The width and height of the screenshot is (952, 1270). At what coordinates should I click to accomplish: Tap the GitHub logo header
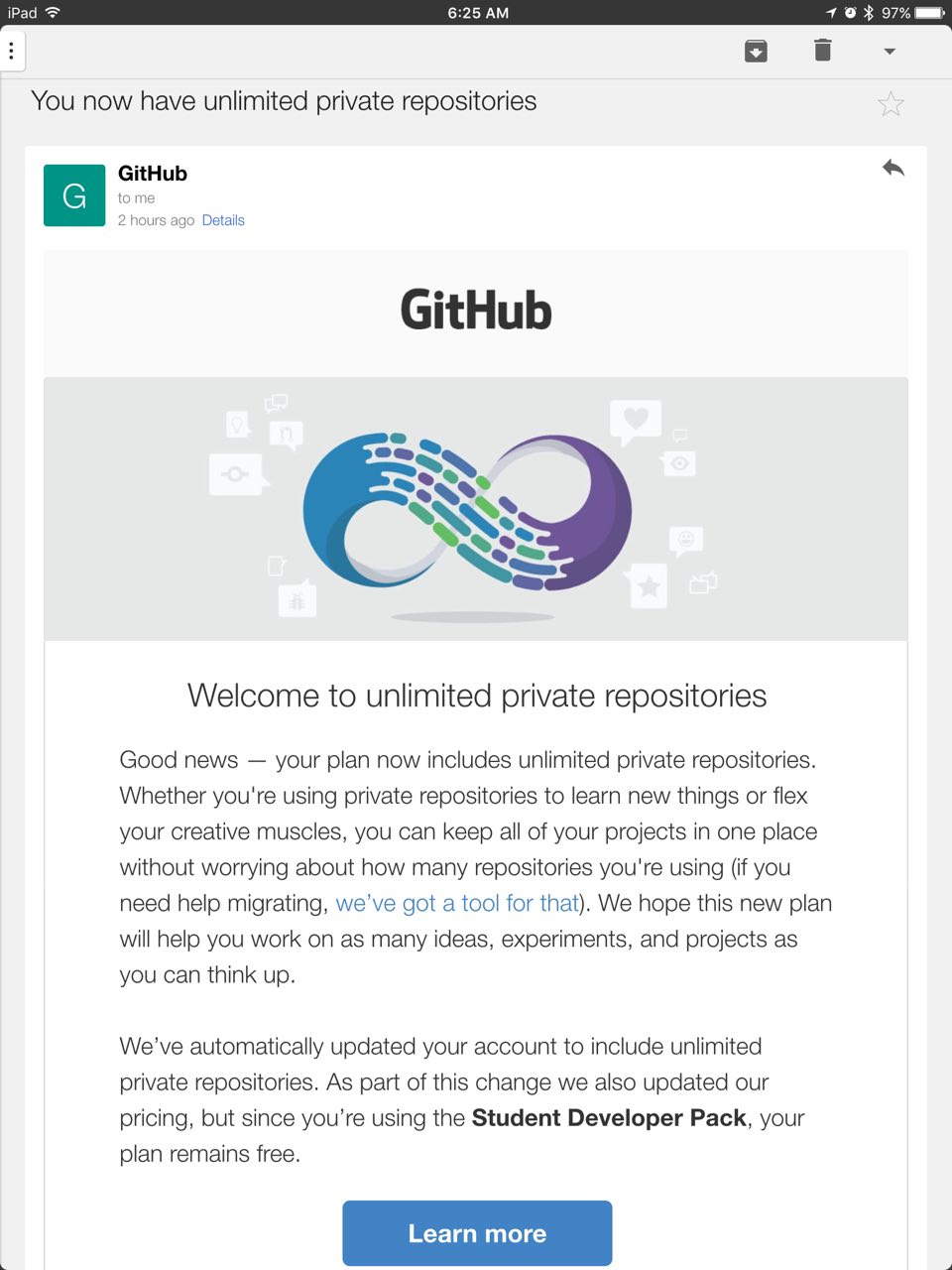point(476,311)
